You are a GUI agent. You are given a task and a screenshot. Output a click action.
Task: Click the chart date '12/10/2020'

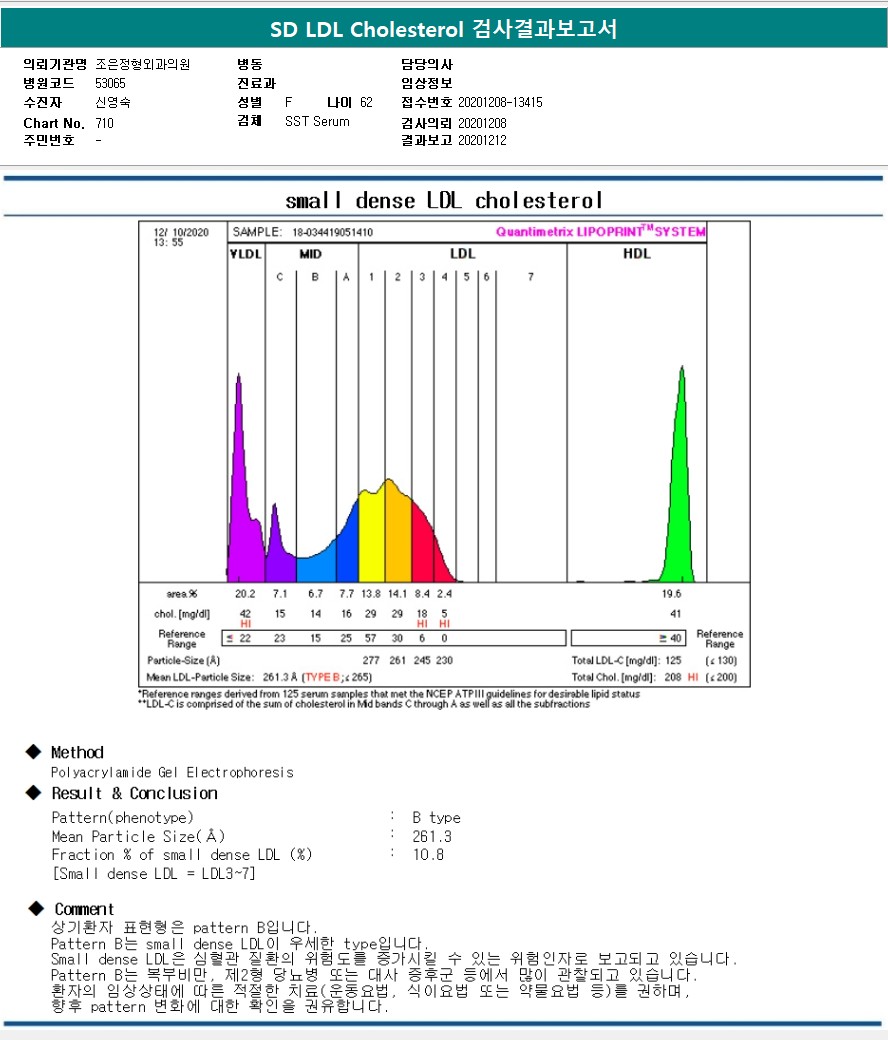coord(181,232)
